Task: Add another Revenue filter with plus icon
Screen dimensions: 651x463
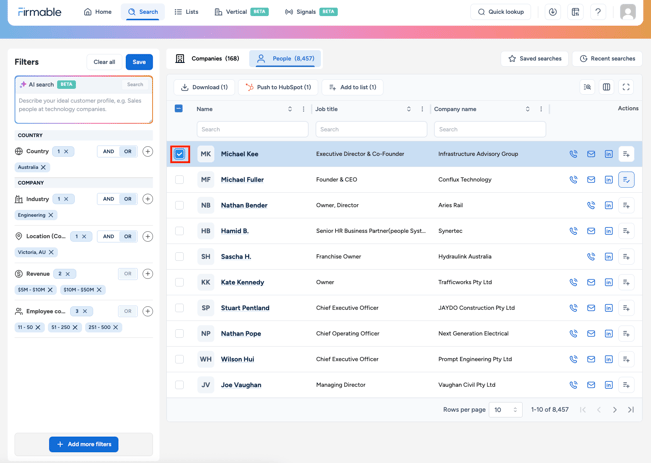Action: click(x=147, y=274)
